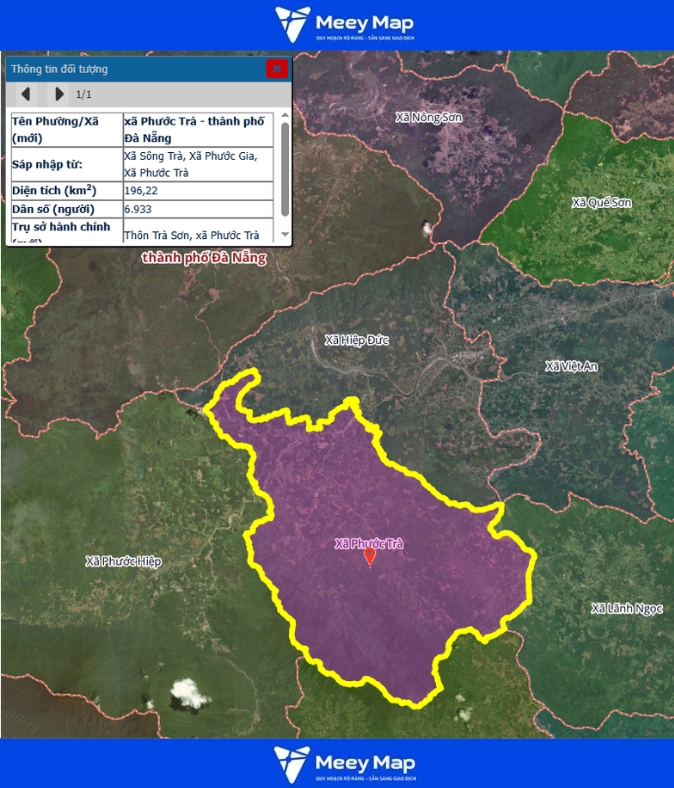Click the Xã Phước Hiệp map label
The image size is (674, 788).
coord(123,562)
